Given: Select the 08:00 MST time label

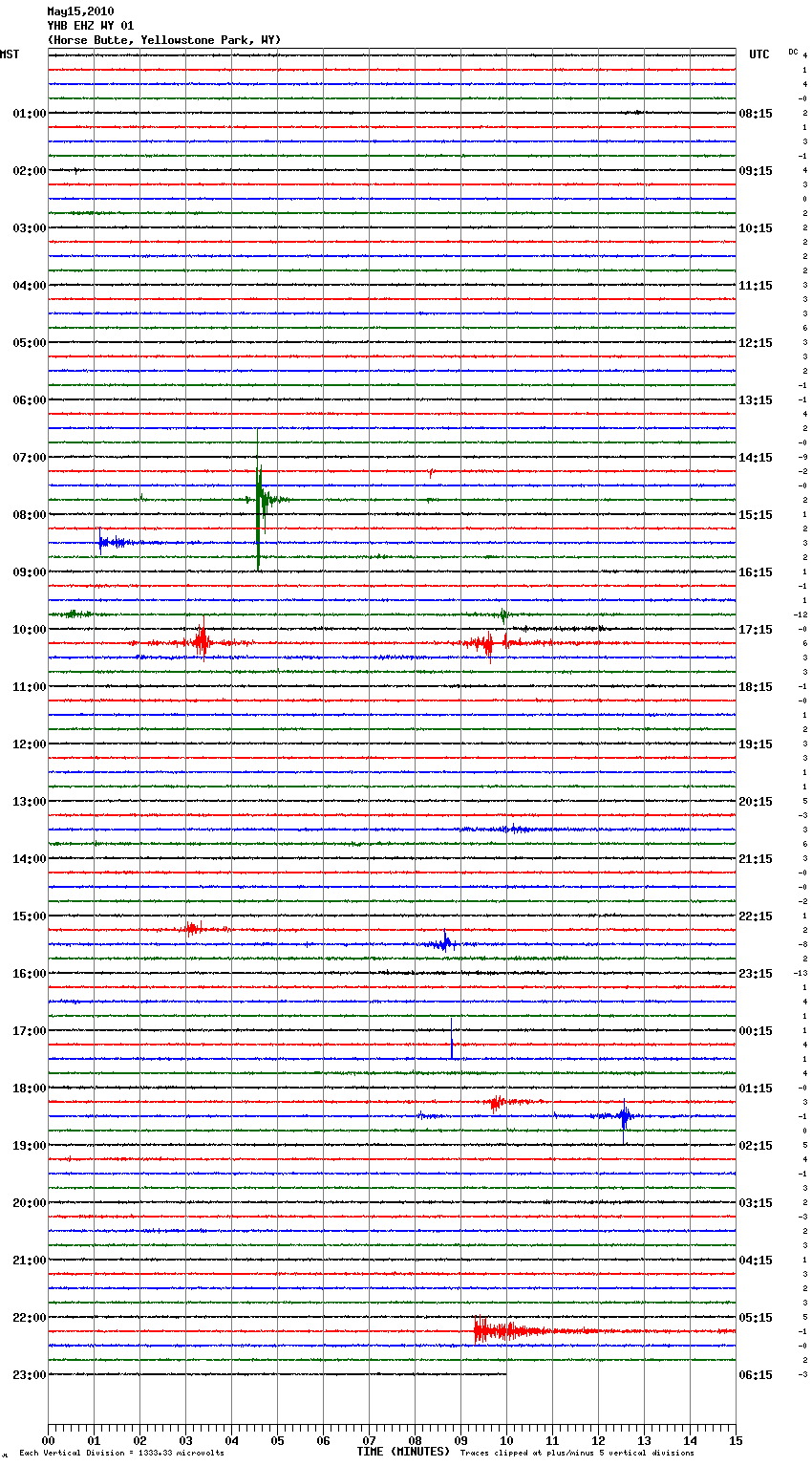Looking at the screenshot, I should click(x=29, y=515).
